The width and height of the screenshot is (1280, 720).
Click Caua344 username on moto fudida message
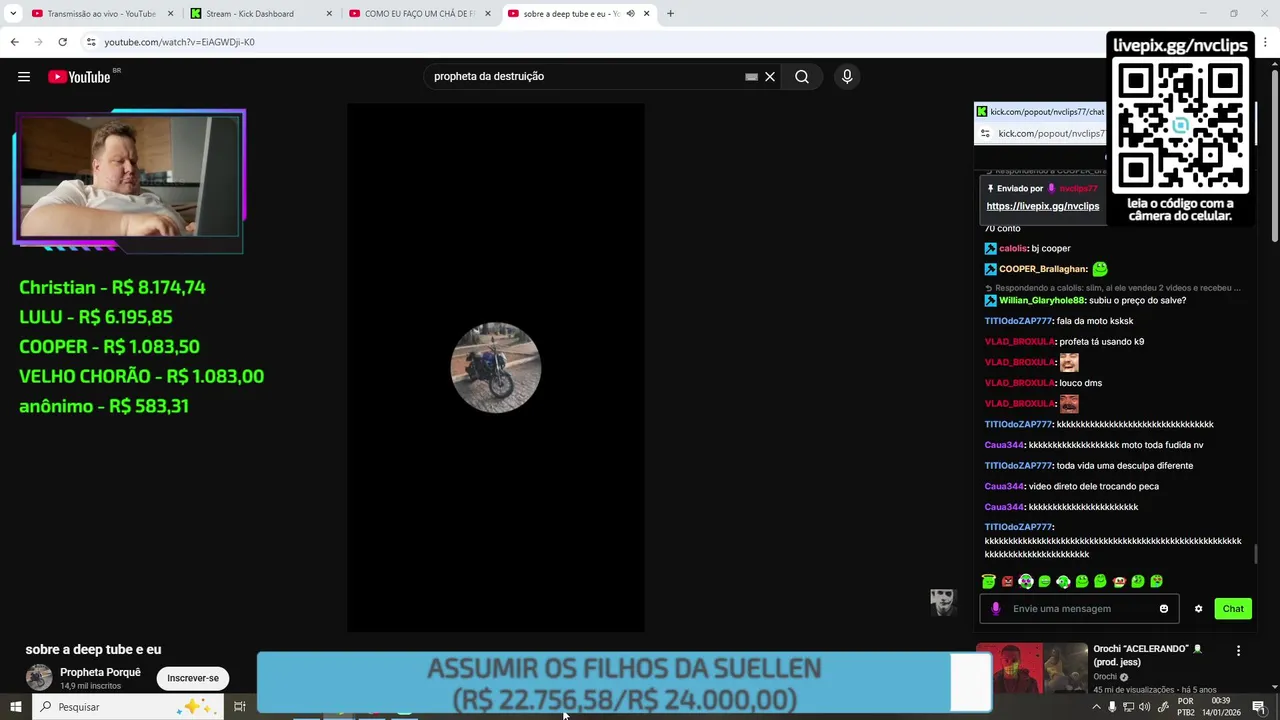click(x=1004, y=445)
